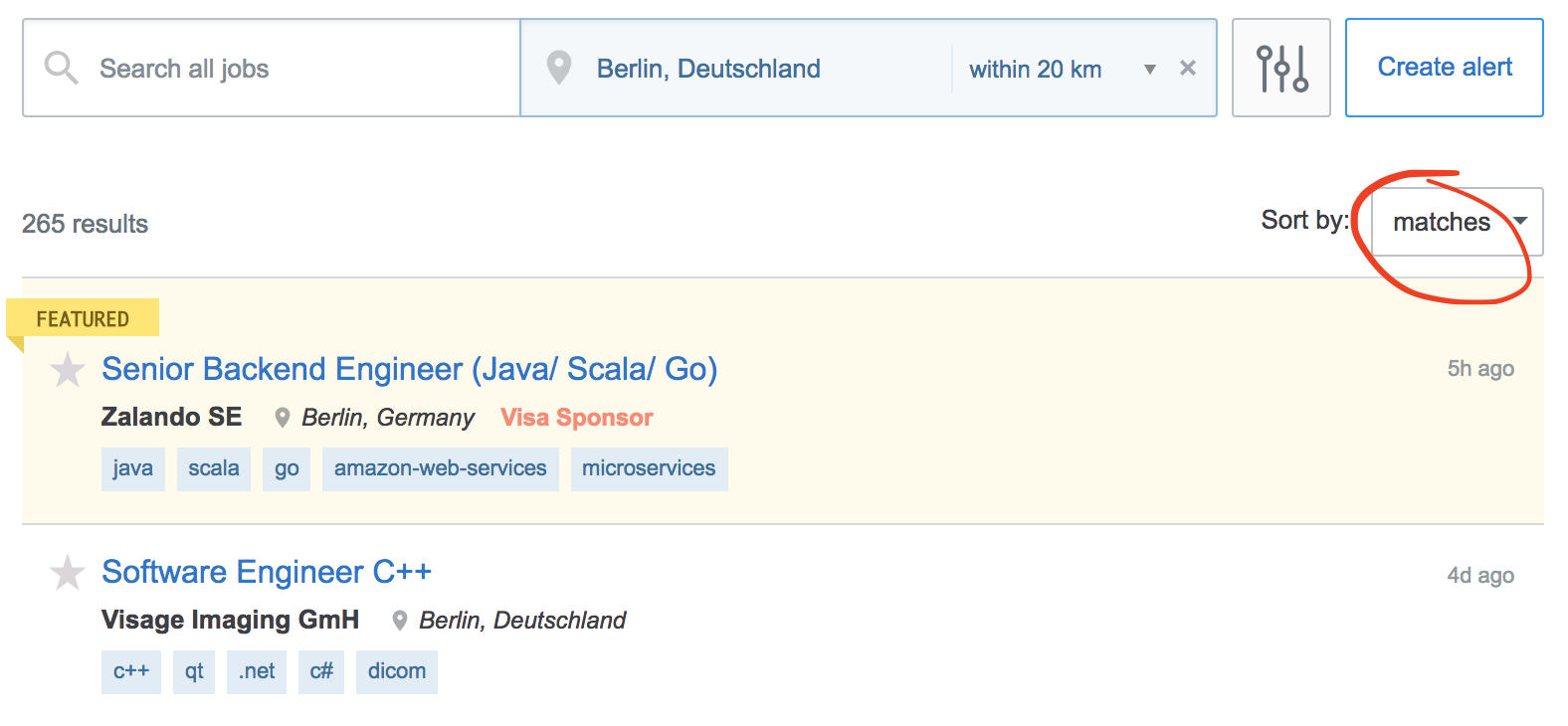Open the Senior Backend Engineer job posting

pyautogui.click(x=409, y=369)
